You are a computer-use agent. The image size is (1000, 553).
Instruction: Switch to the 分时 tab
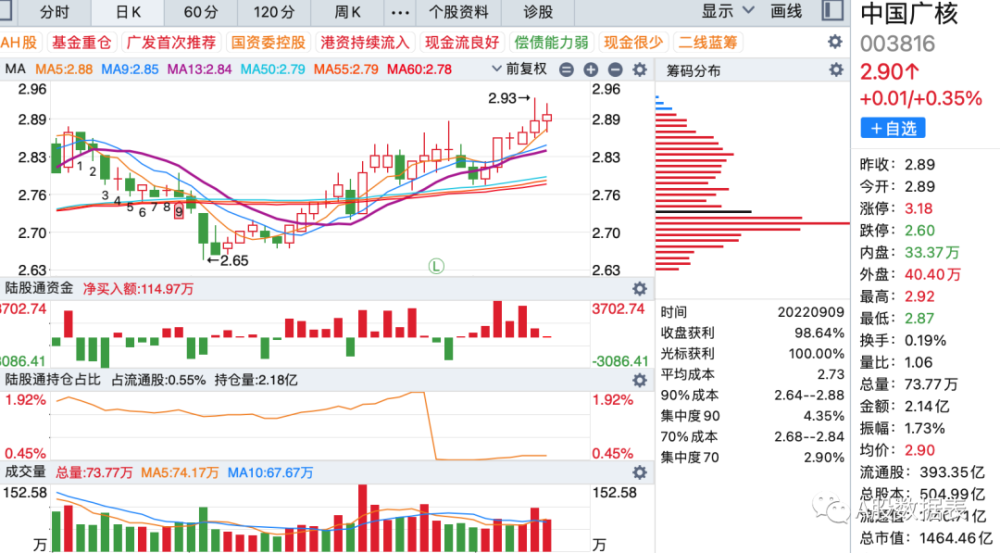54,12
